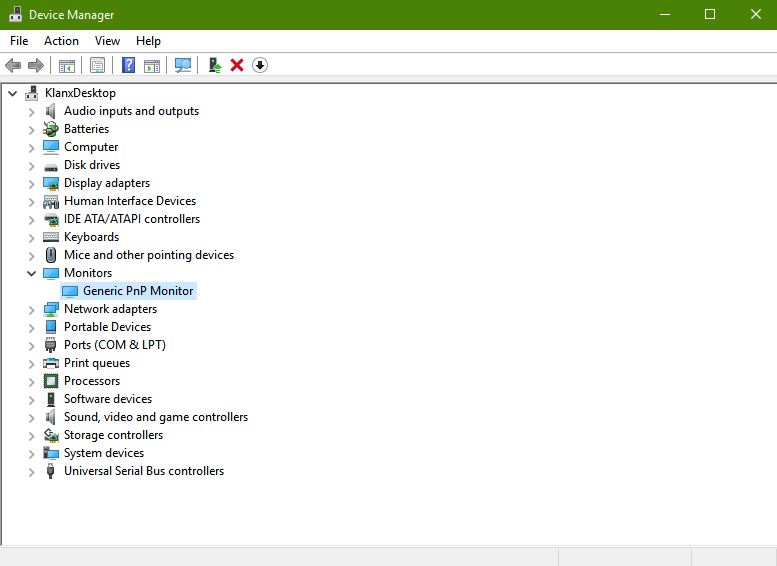Image resolution: width=777 pixels, height=566 pixels.
Task: Click the Display adapters category icon
Action: click(51, 183)
